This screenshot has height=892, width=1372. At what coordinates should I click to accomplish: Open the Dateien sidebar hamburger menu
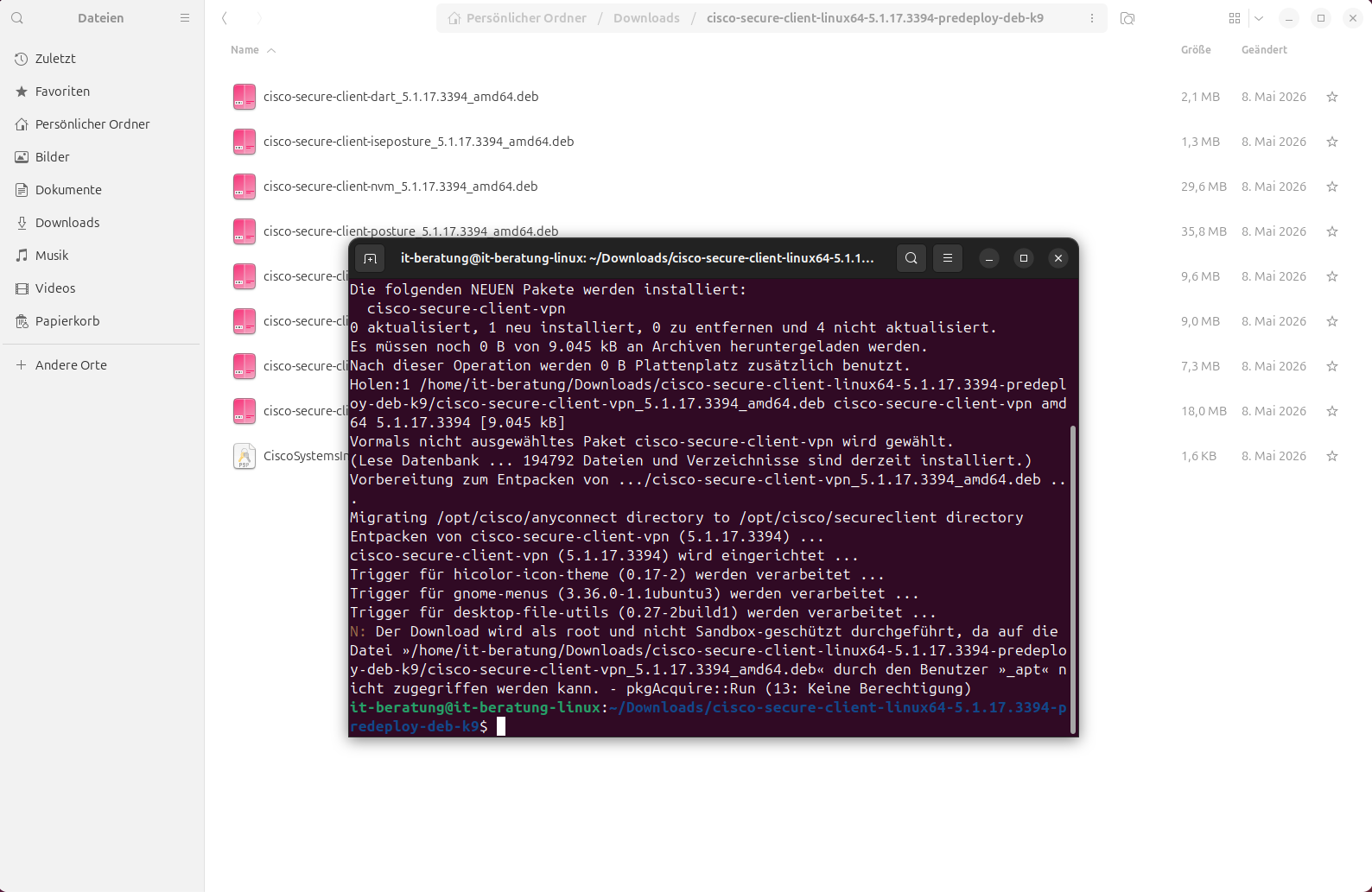coord(185,18)
